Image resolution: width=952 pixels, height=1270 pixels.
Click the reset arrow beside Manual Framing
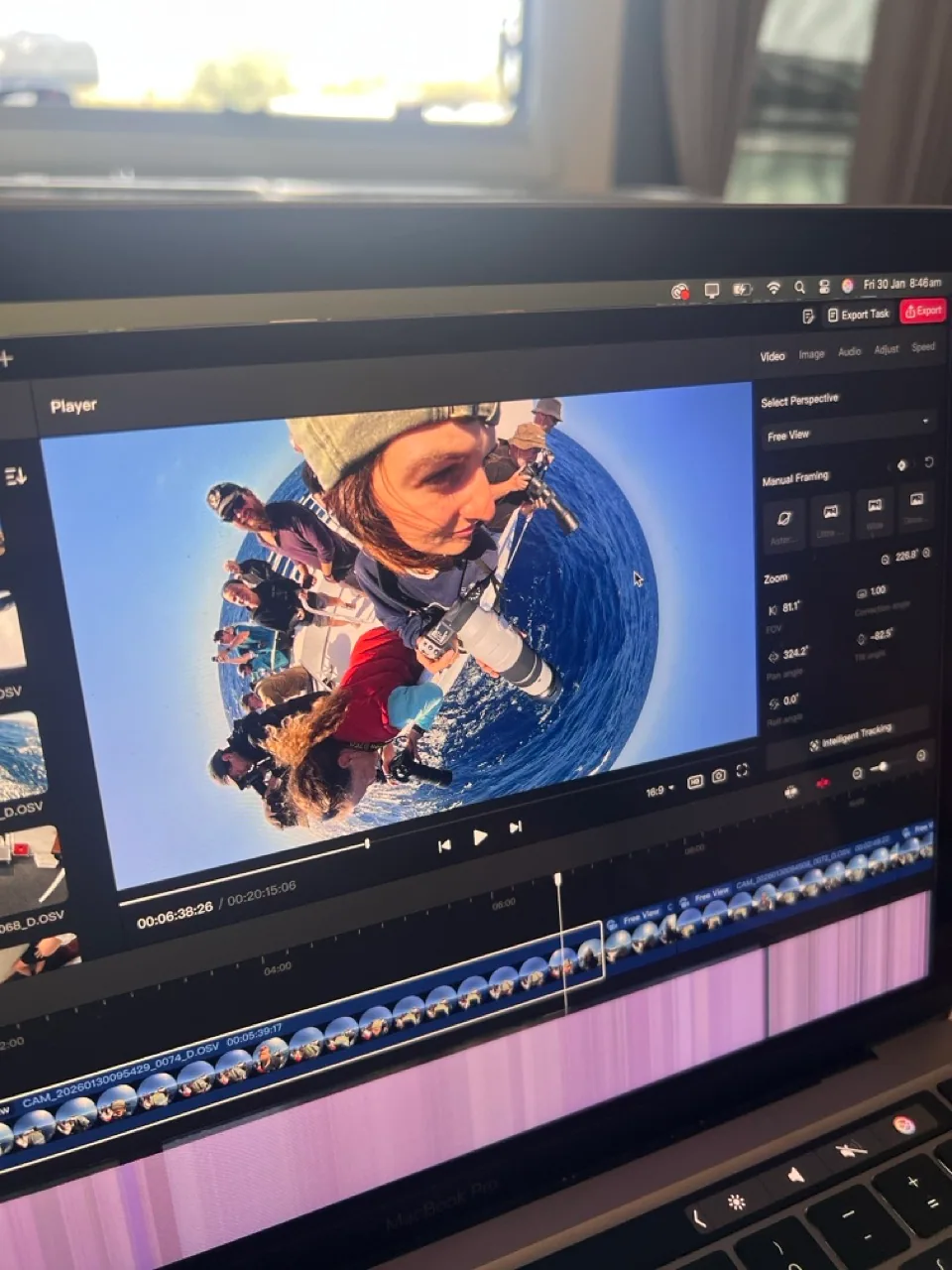coord(929,463)
